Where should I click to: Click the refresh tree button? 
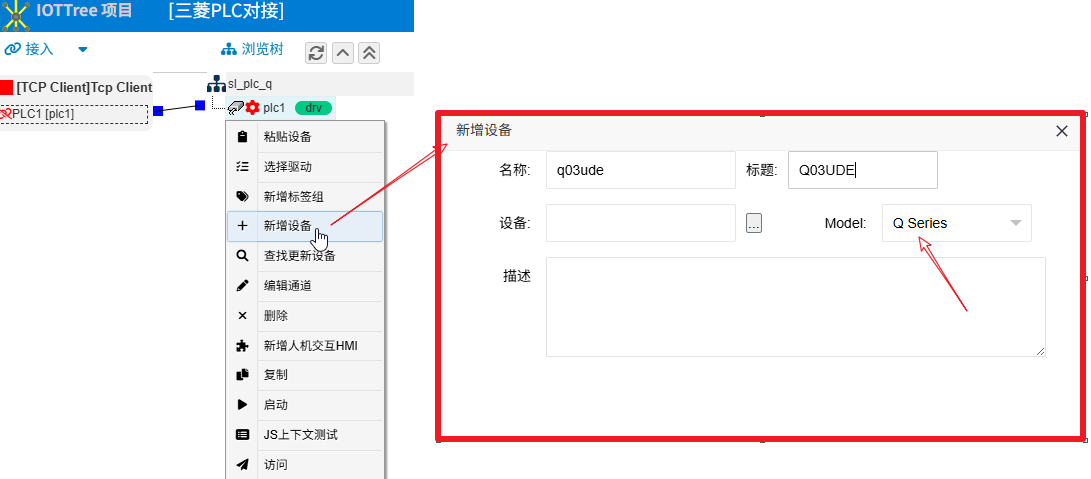coord(317,53)
